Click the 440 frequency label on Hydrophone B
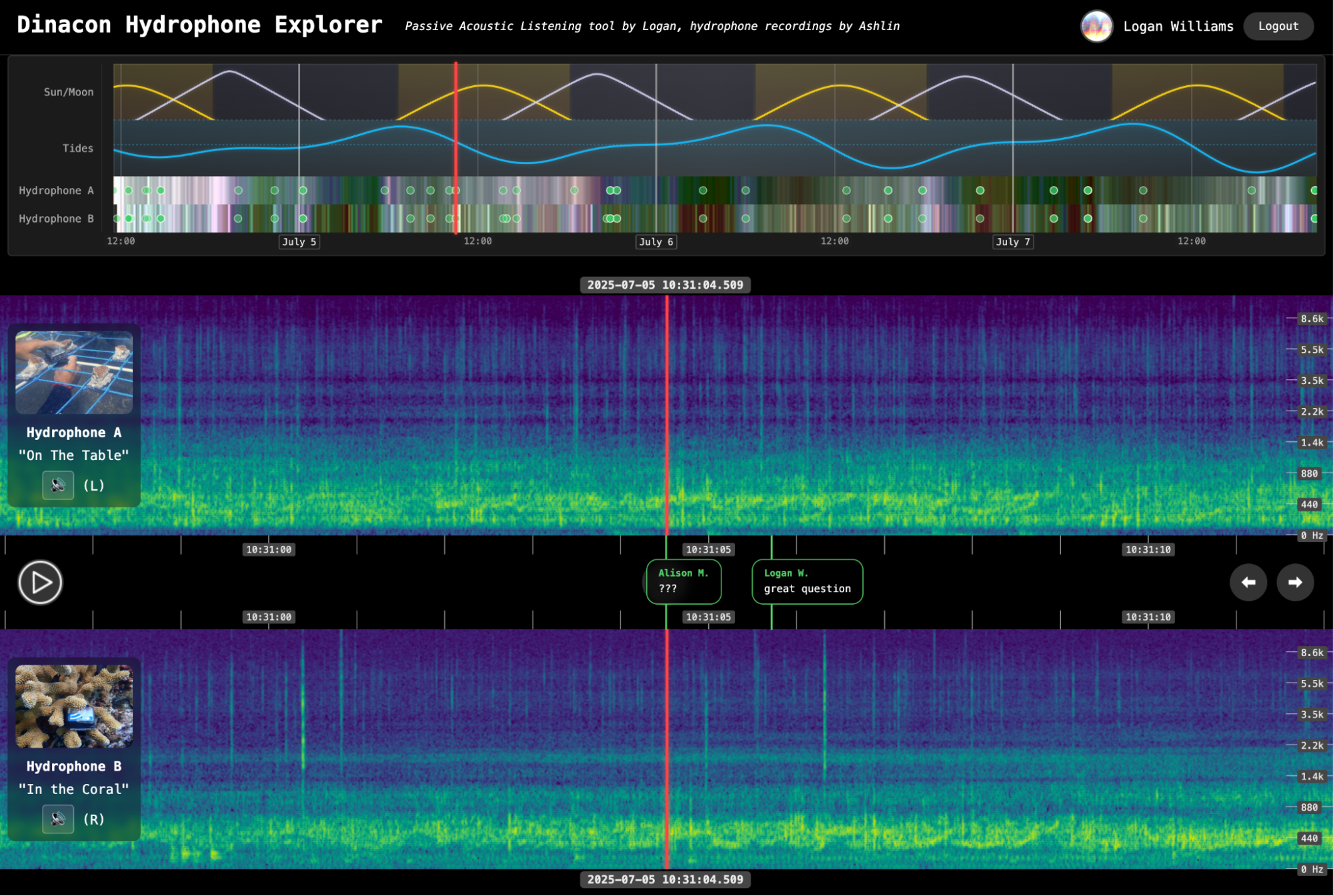Screen dimensions: 1333x896 click(1309, 839)
